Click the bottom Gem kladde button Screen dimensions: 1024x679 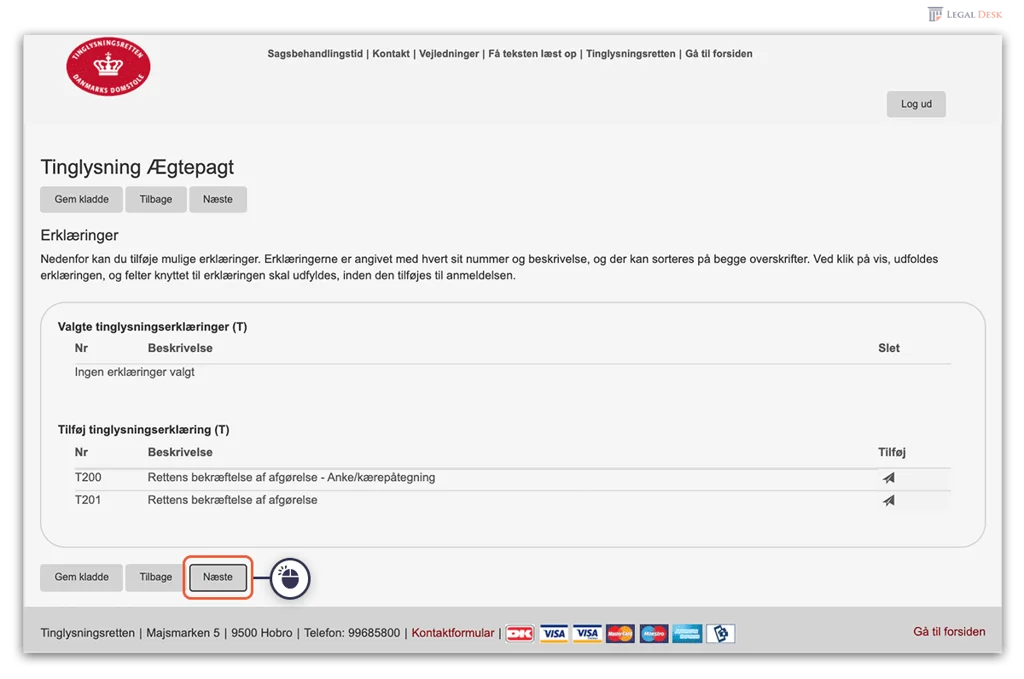tap(82, 577)
